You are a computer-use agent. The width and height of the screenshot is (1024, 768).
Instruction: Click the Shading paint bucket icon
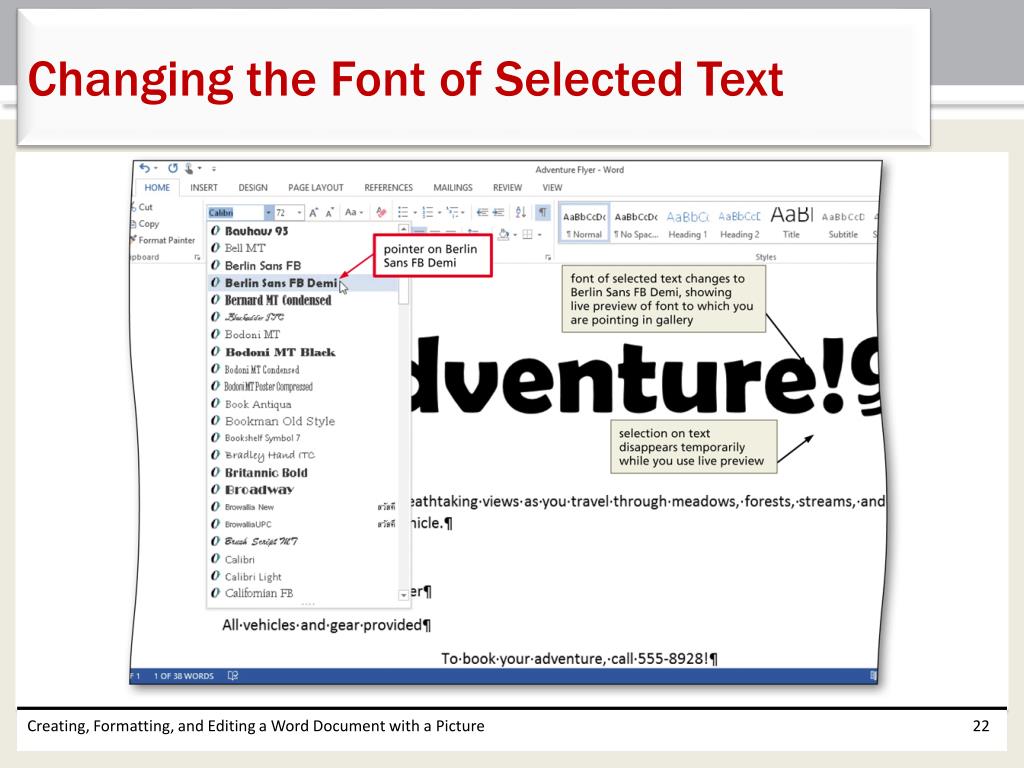[x=504, y=234]
